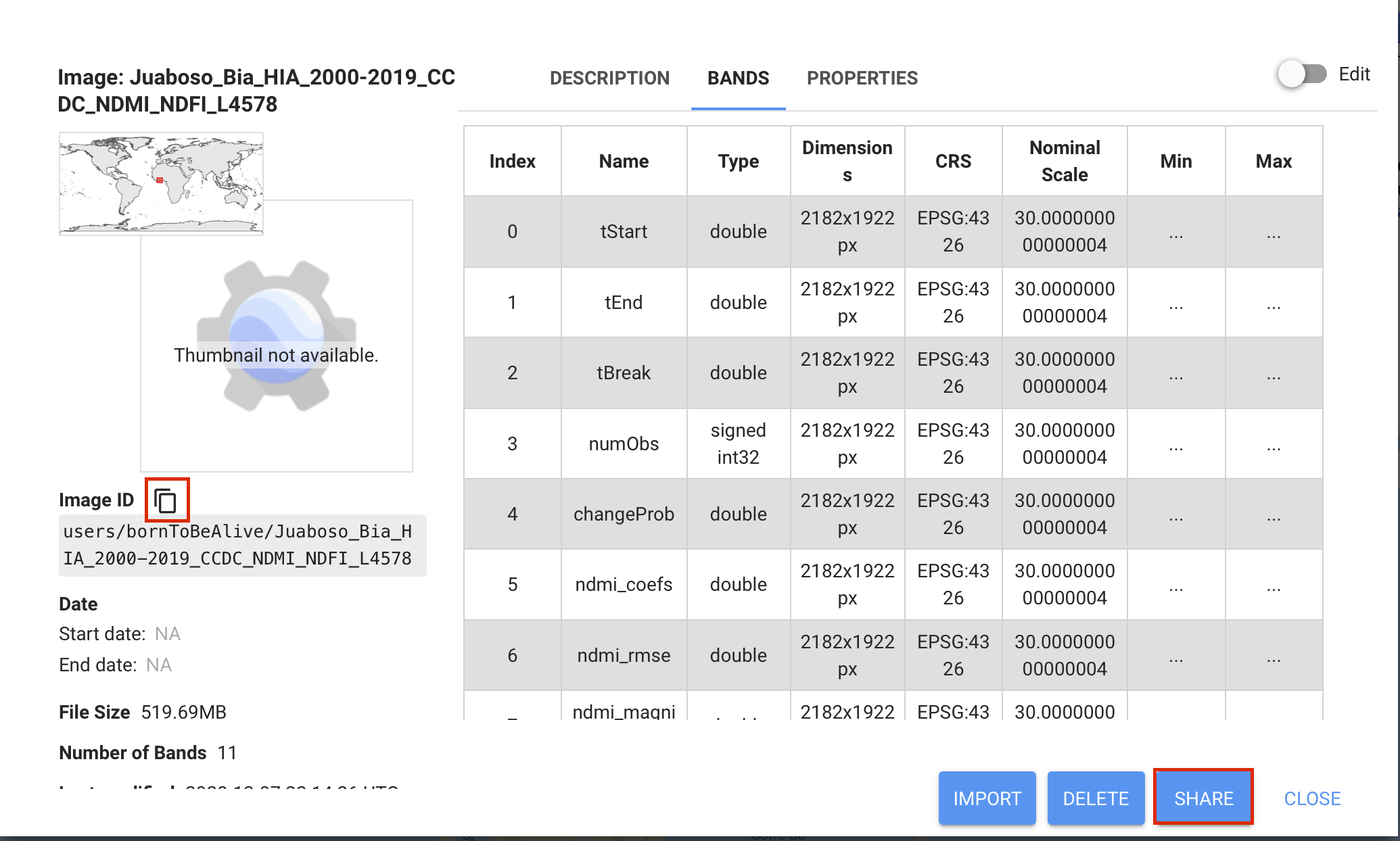Click the world map location thumbnail
The image size is (1400, 841).
(161, 183)
